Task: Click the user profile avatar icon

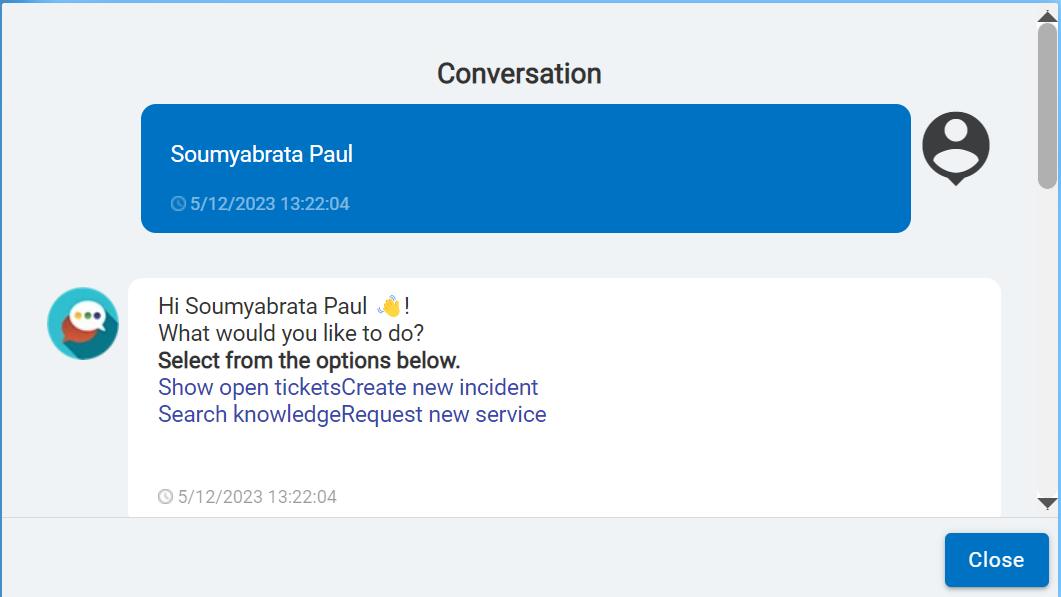Action: coord(955,147)
